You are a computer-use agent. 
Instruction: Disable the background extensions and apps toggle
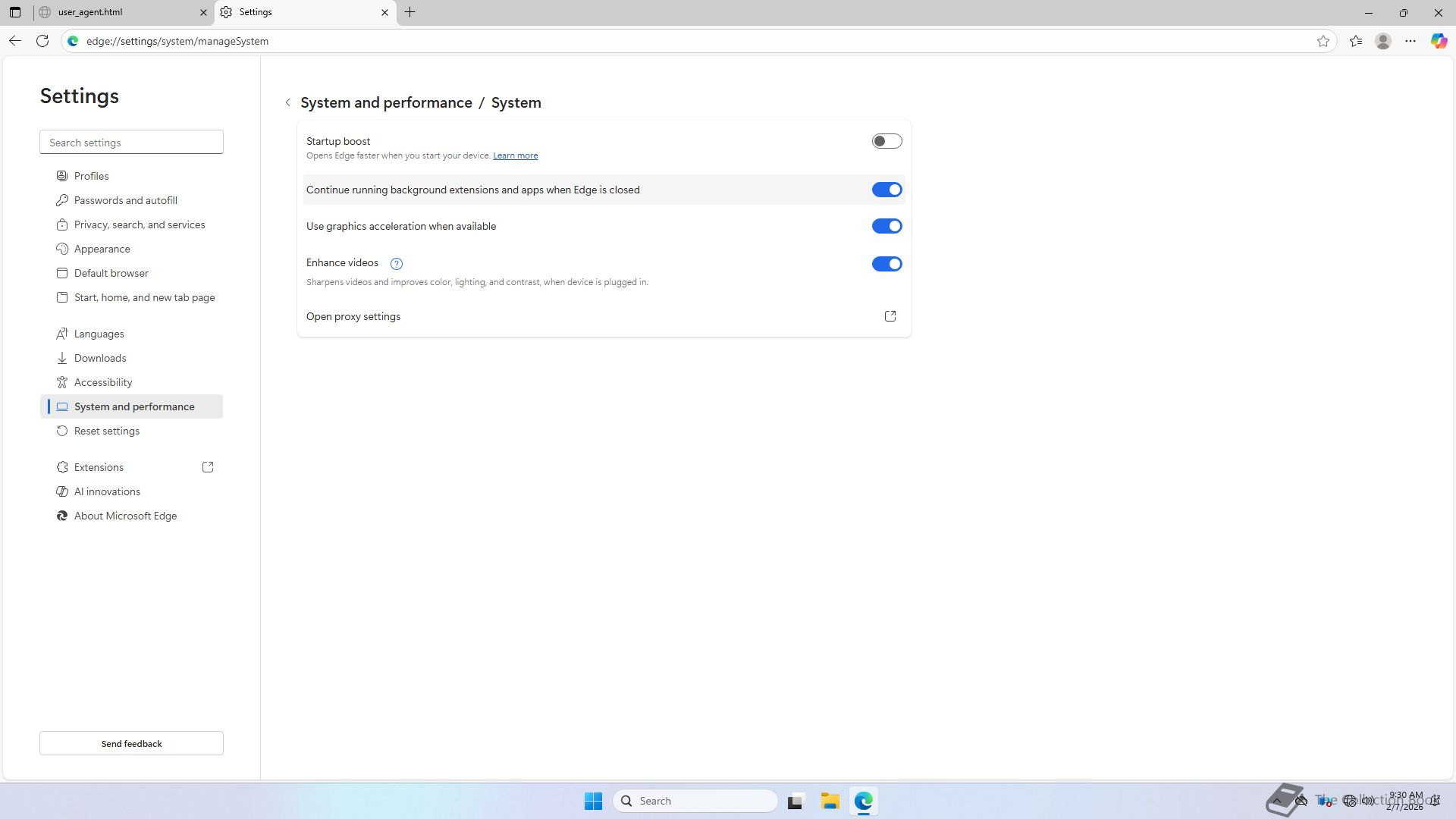[x=886, y=190]
